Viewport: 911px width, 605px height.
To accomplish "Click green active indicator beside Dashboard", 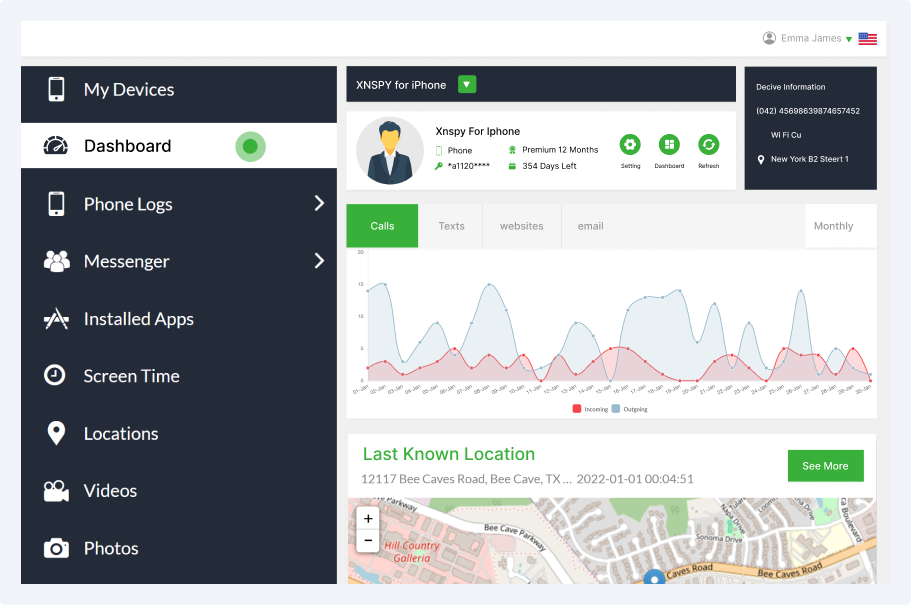I will tap(250, 147).
